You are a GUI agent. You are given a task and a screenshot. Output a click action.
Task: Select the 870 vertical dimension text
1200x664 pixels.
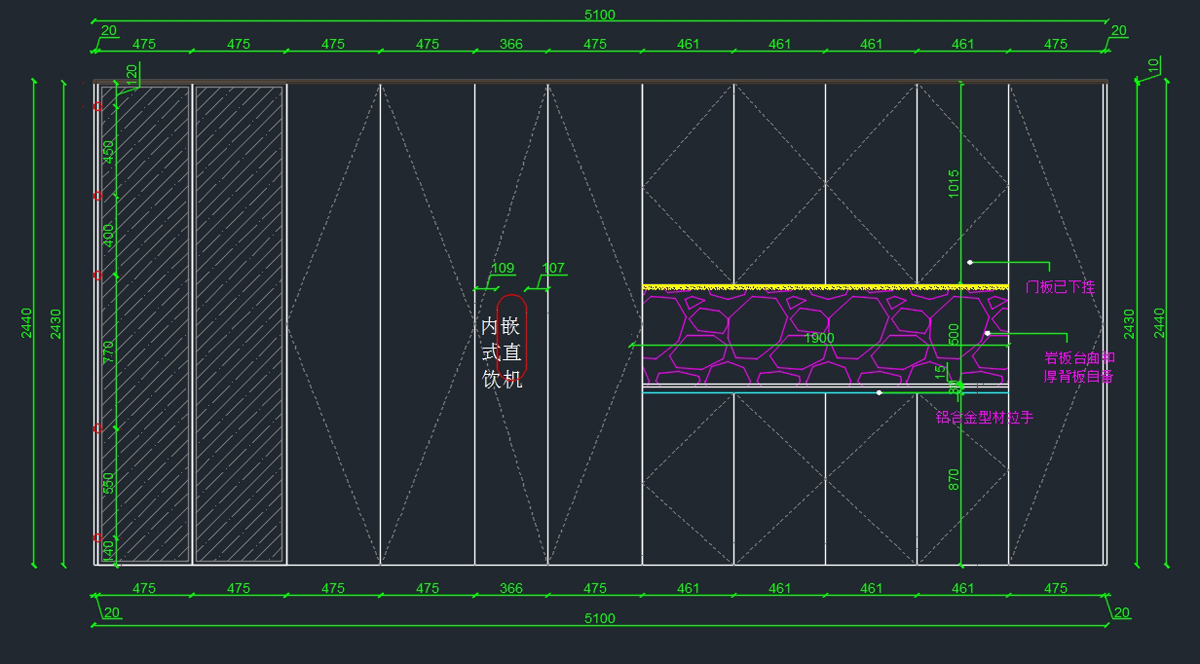954,479
